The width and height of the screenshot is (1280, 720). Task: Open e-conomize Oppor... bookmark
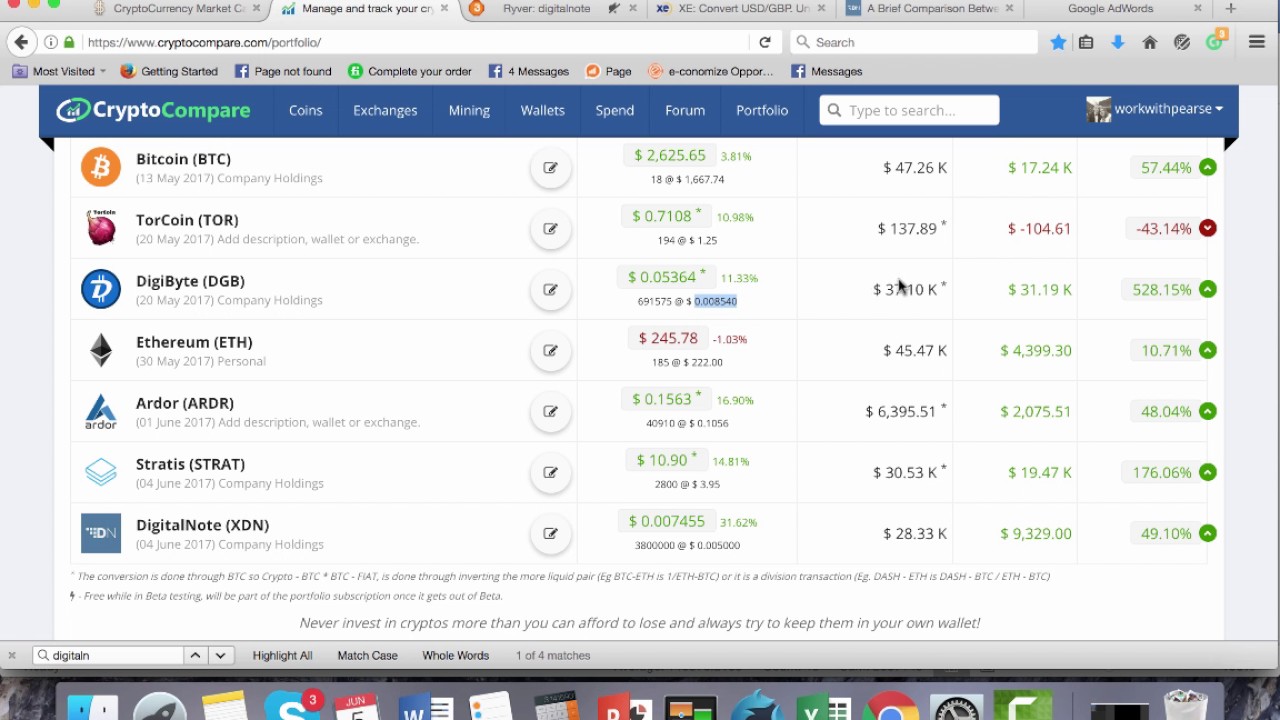[x=711, y=71]
